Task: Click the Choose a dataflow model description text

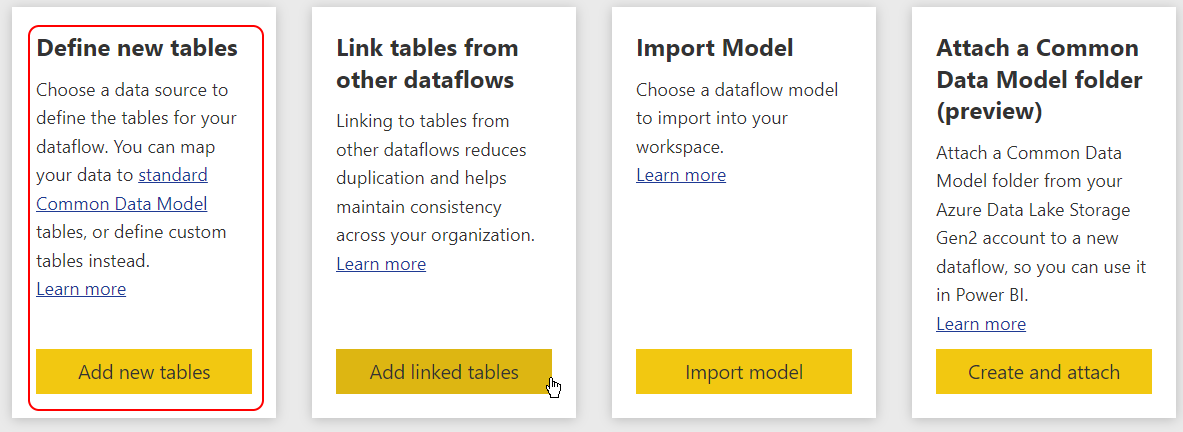Action: point(737,118)
